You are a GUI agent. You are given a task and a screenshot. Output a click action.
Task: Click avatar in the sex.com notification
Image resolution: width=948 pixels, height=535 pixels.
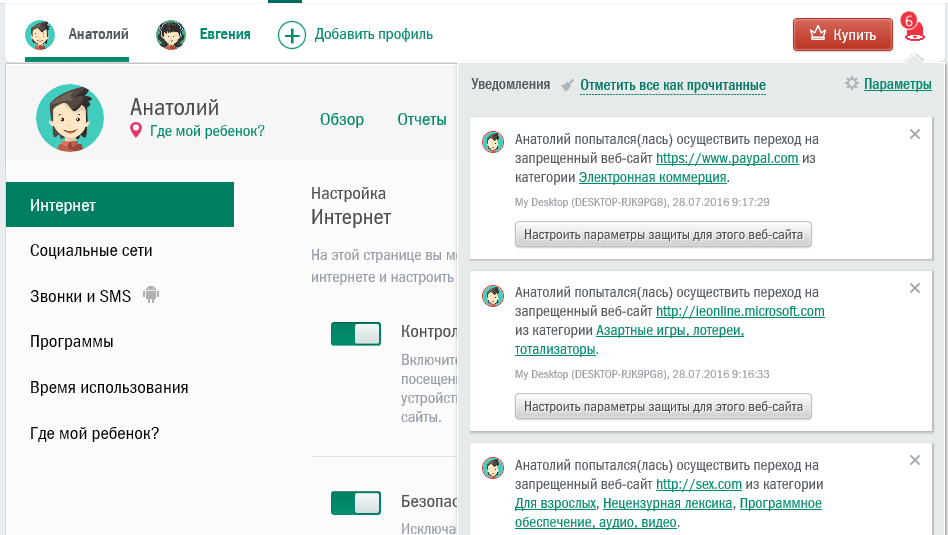tap(493, 468)
